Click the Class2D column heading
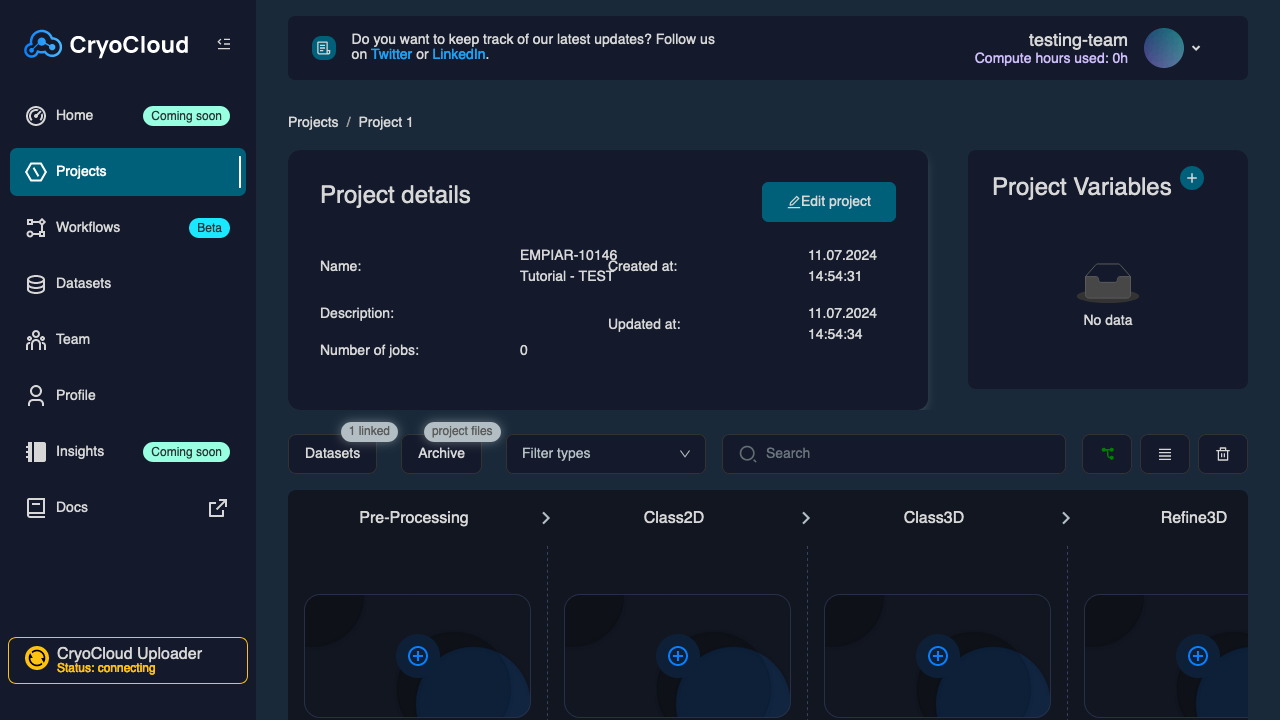 (x=674, y=518)
